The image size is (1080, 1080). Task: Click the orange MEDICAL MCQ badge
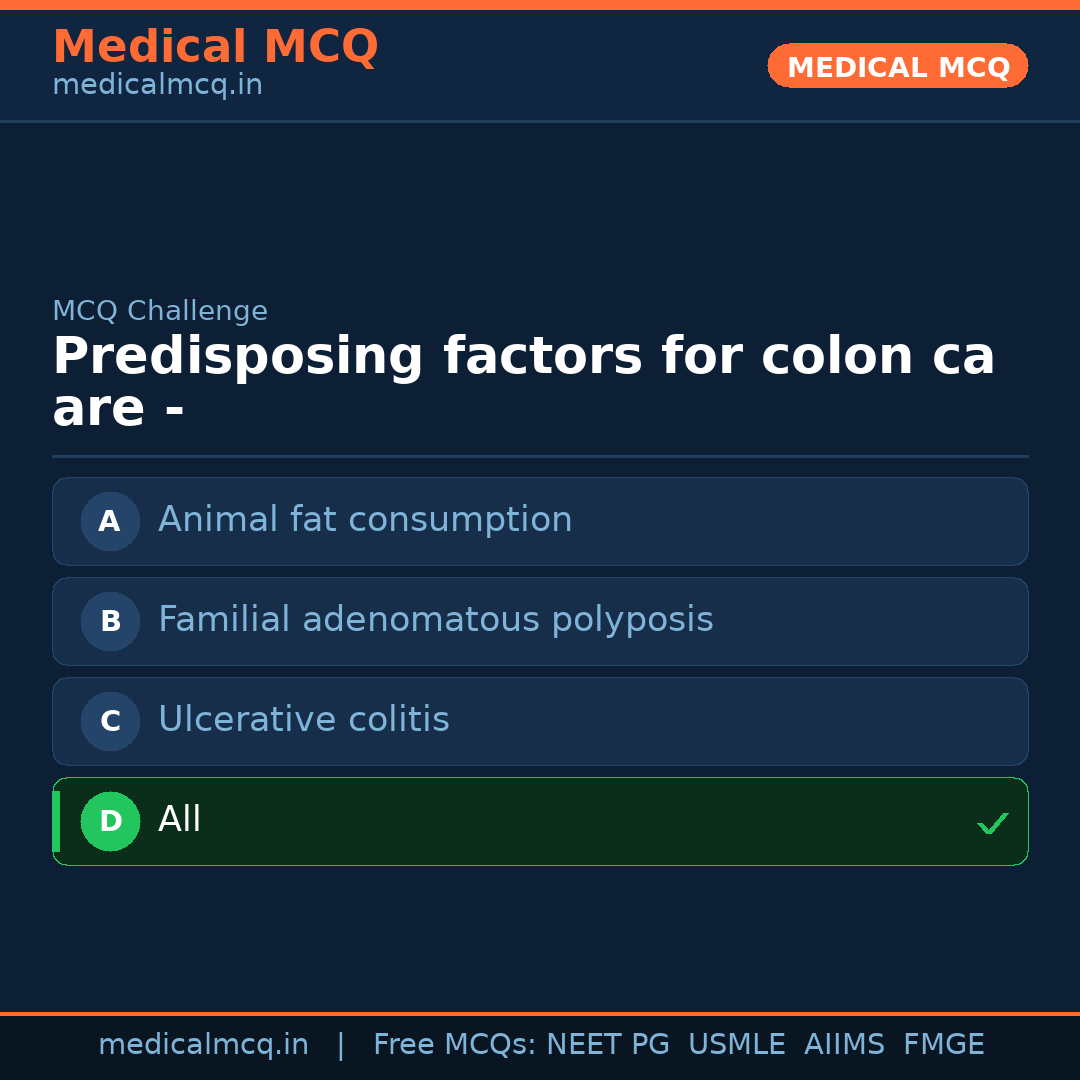[897, 67]
